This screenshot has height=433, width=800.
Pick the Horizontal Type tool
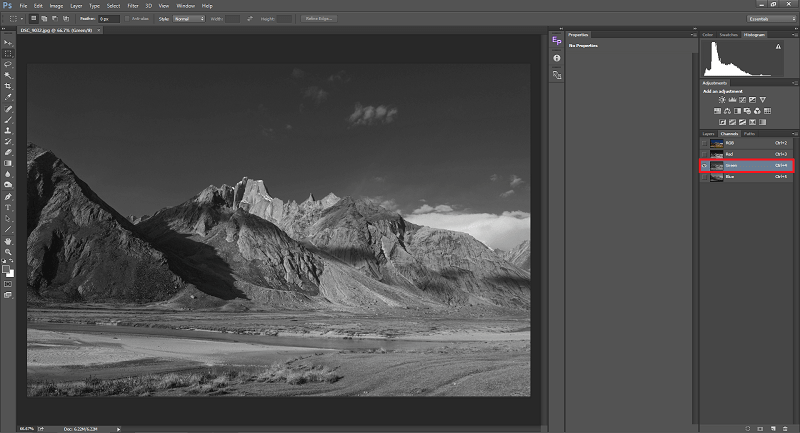(8, 207)
